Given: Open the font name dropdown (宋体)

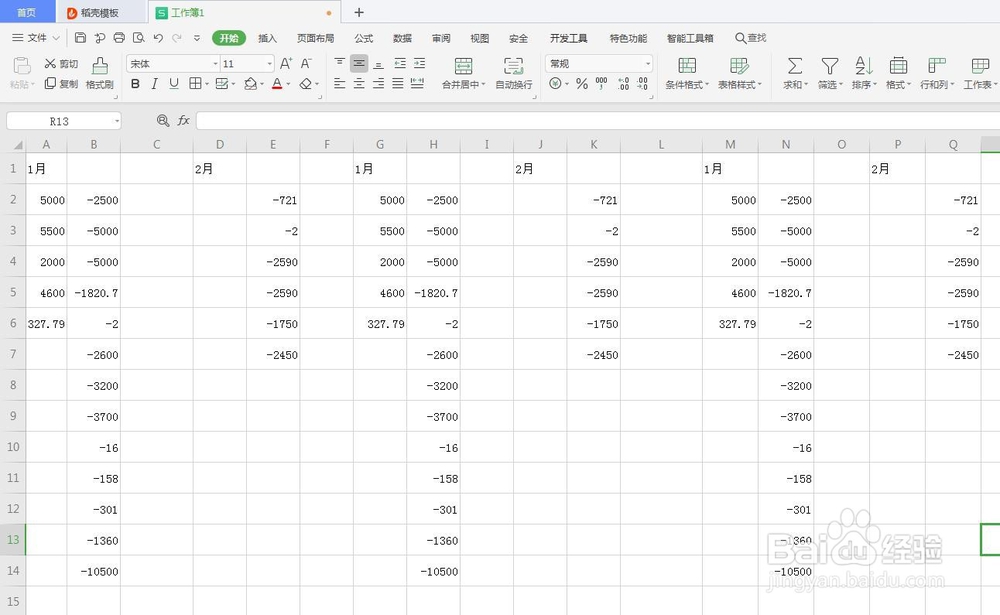Looking at the screenshot, I should (215, 64).
